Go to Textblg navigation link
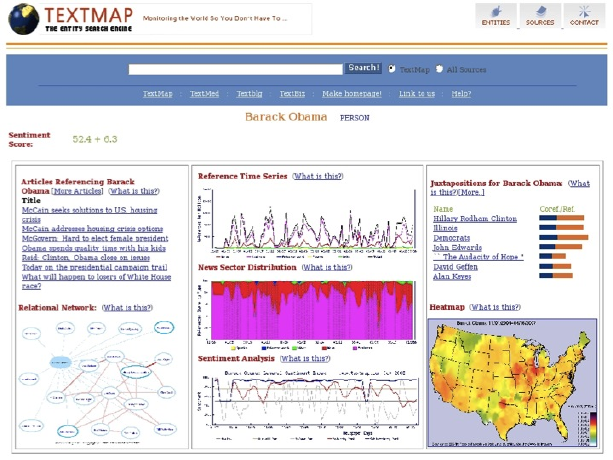This screenshot has height=460, width=613. [x=249, y=94]
